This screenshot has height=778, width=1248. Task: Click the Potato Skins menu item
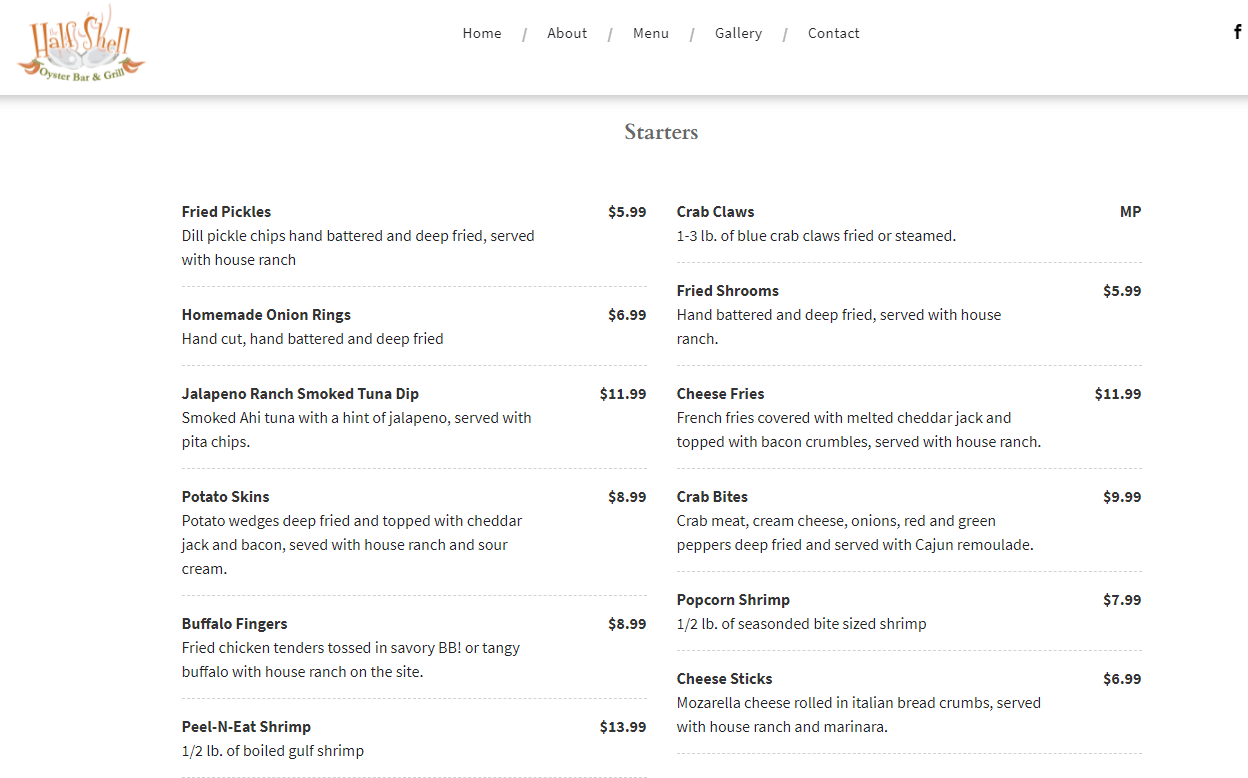click(x=225, y=497)
